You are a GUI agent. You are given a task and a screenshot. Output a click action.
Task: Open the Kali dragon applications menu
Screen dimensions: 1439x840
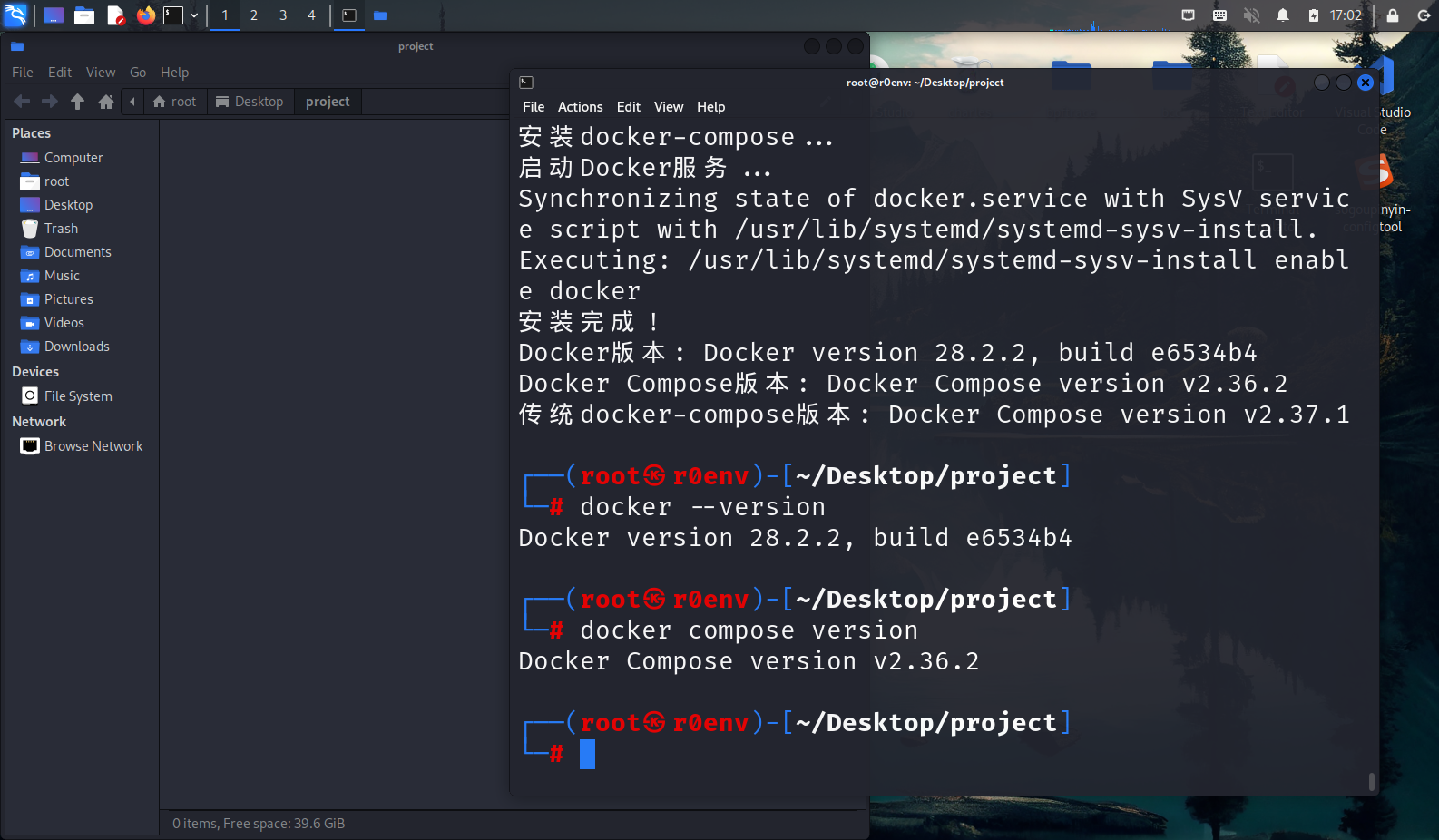click(x=16, y=15)
